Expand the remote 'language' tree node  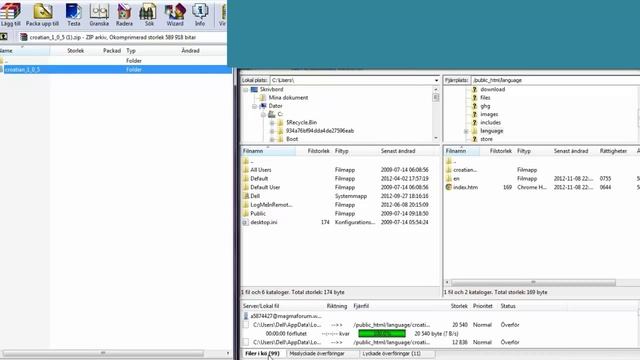coord(466,131)
